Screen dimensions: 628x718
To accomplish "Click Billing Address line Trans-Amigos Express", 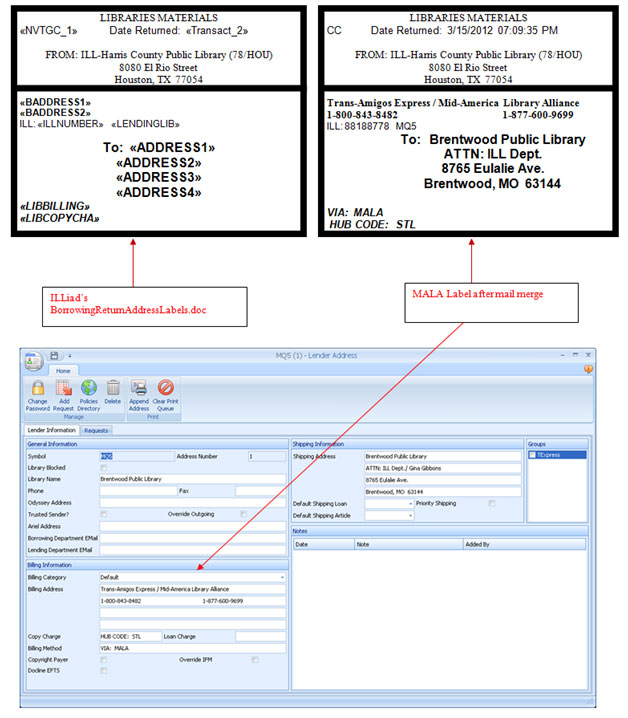I will [192, 589].
